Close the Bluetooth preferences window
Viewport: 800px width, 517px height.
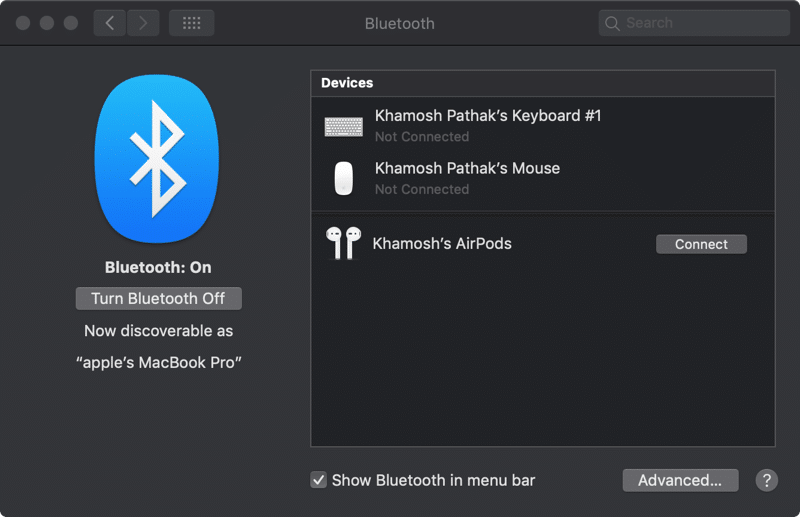coord(23,23)
